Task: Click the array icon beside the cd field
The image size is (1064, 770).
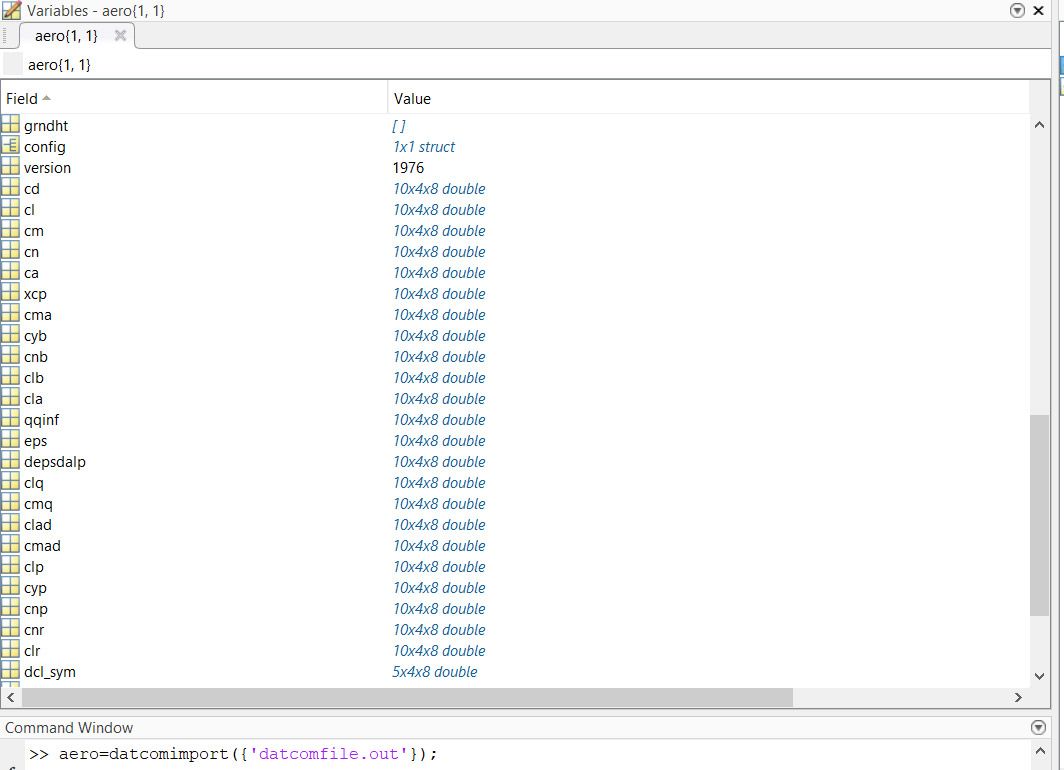Action: pyautogui.click(x=11, y=188)
